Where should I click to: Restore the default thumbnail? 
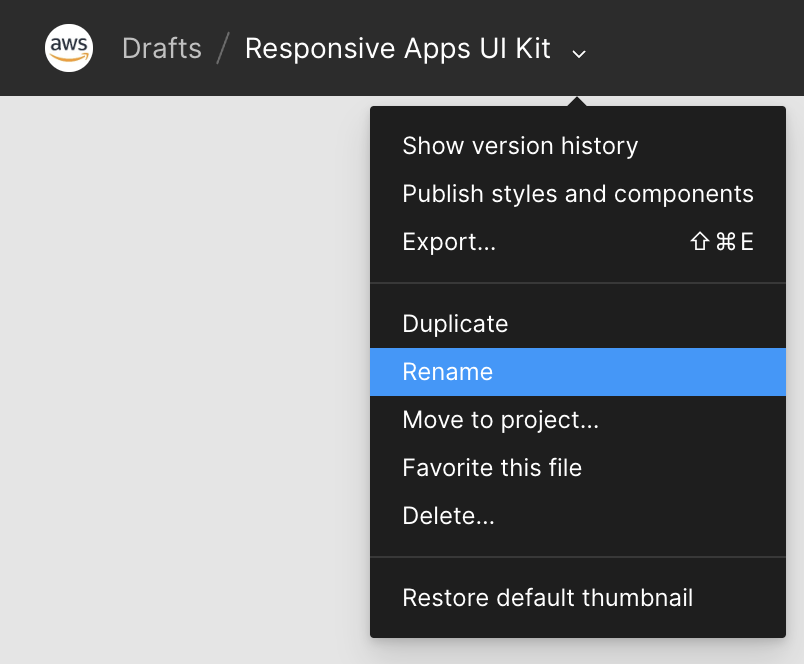tap(546, 597)
